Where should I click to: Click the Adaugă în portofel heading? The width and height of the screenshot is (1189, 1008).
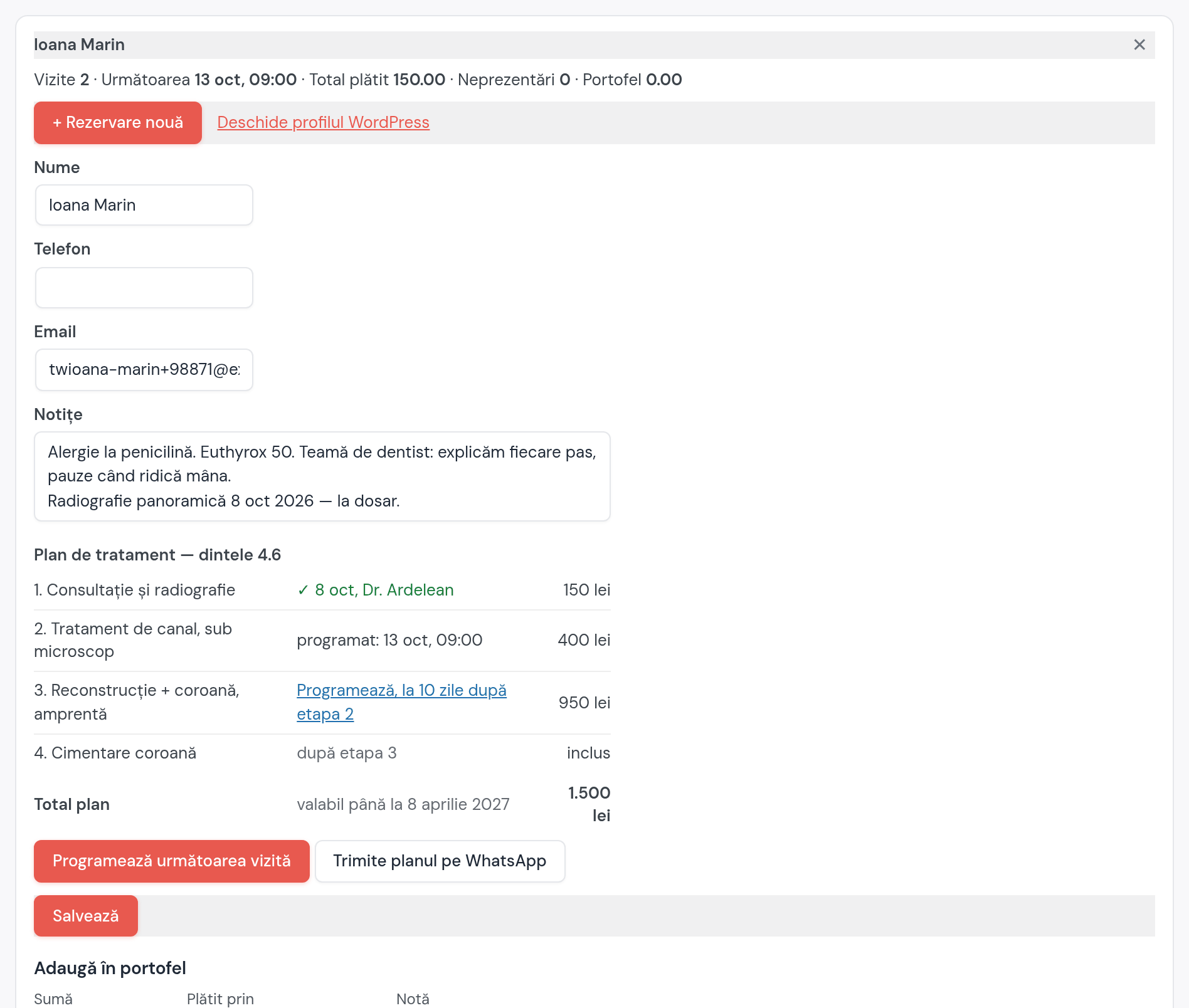(x=110, y=969)
